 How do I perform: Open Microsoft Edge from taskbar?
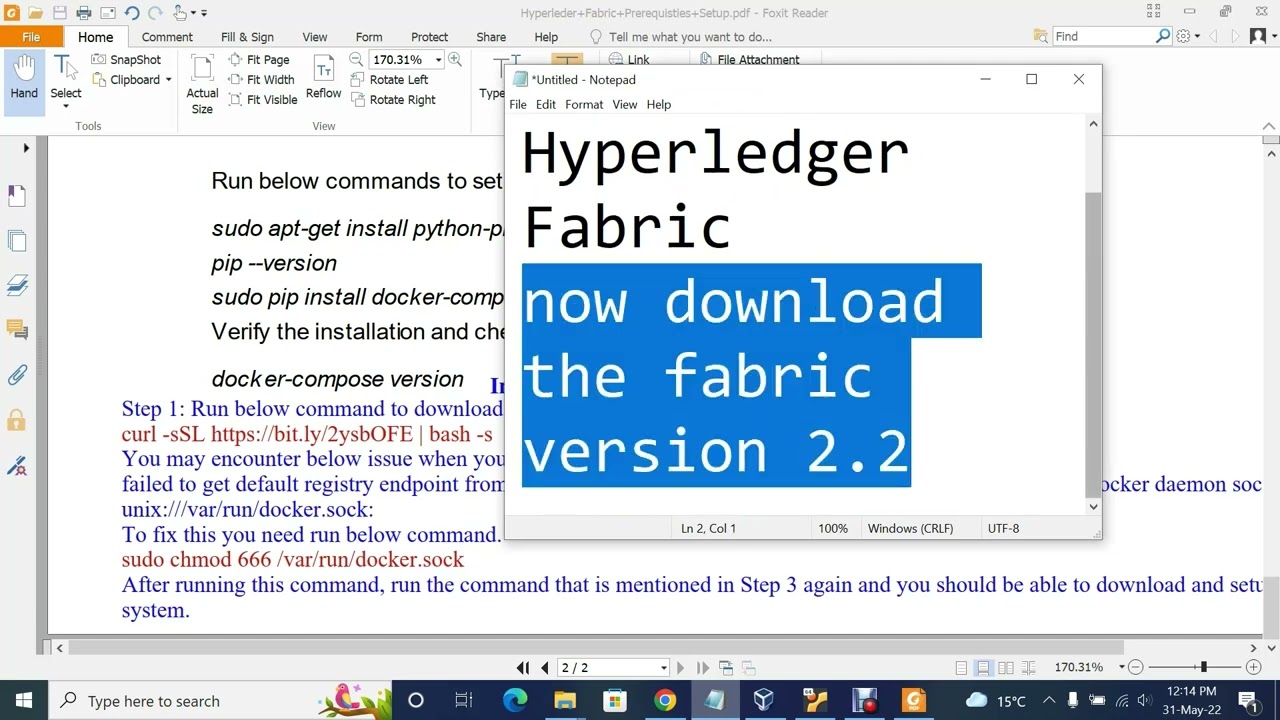coord(515,700)
